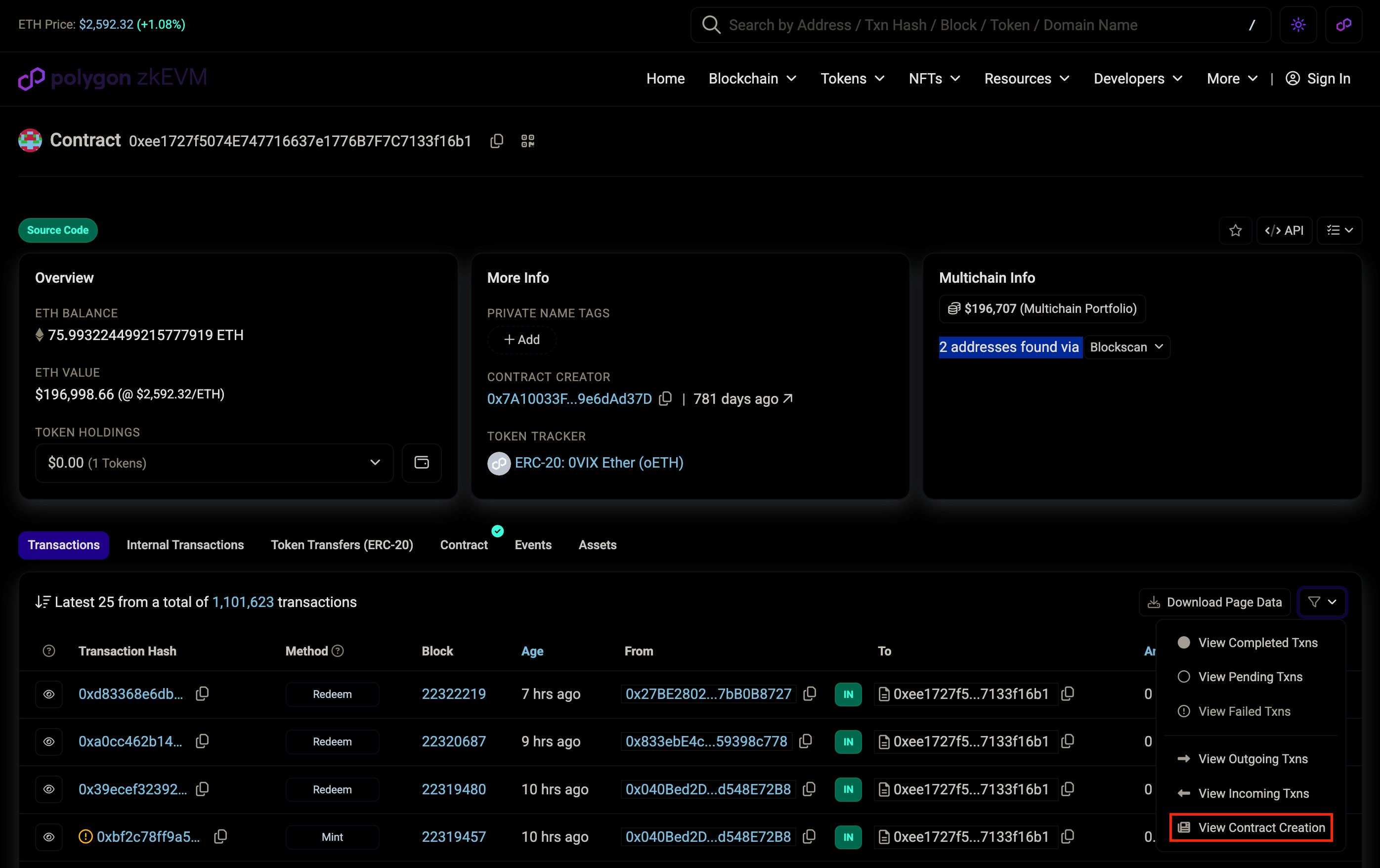Copy From address in block 22319457 row
This screenshot has width=1380, height=868.
[x=809, y=837]
